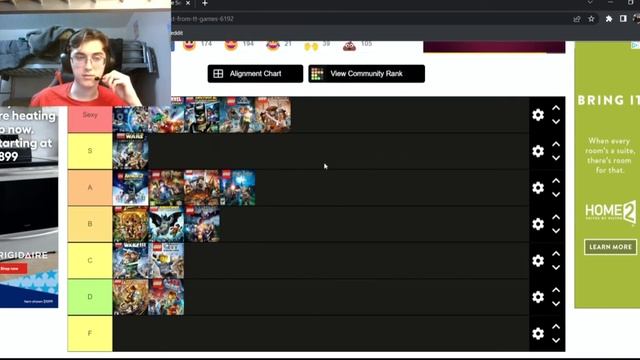Move Sexy tier row up

pyautogui.click(x=556, y=108)
